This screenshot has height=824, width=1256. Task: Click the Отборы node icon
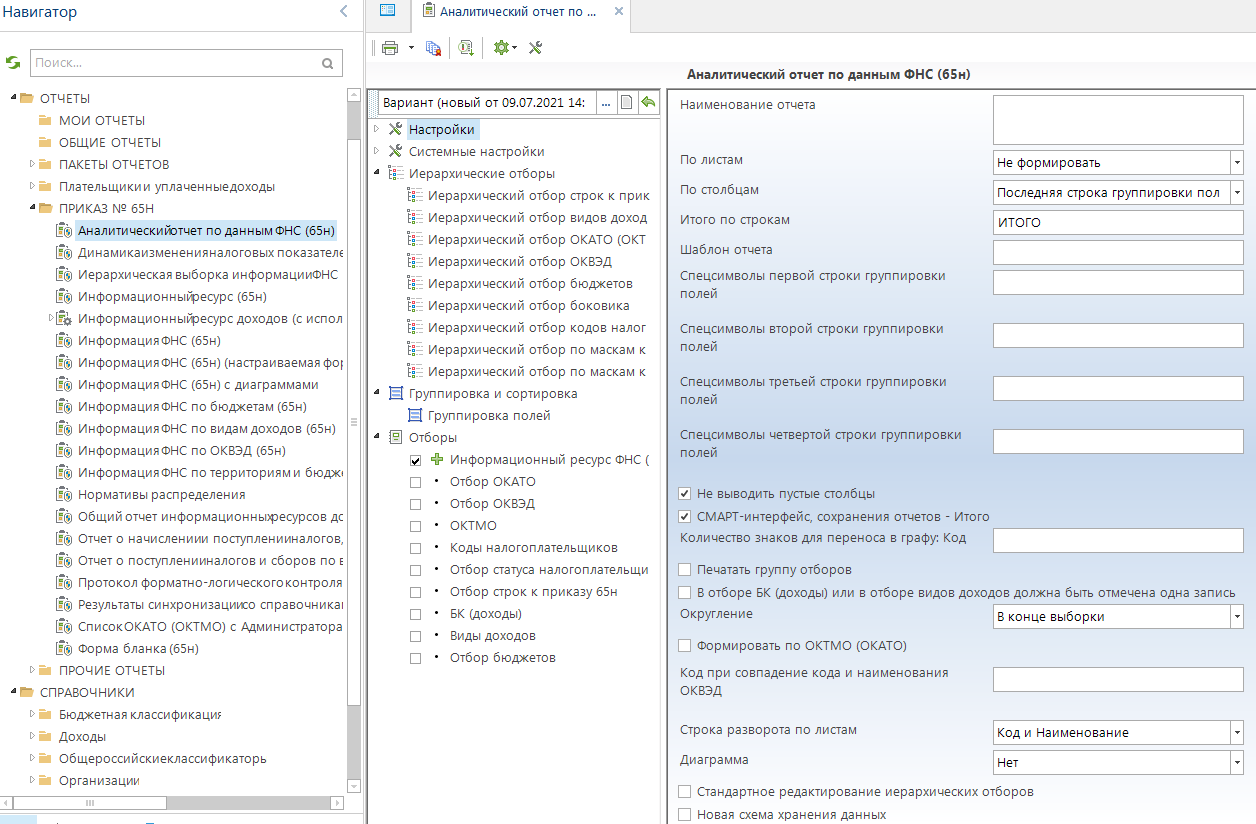point(395,437)
